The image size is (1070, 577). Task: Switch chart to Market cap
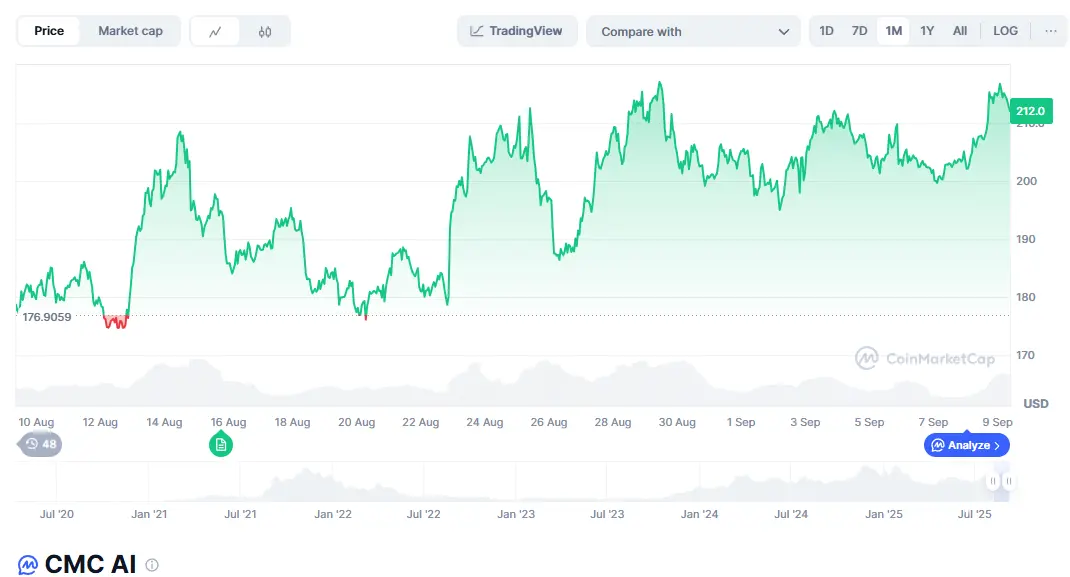pyautogui.click(x=130, y=31)
